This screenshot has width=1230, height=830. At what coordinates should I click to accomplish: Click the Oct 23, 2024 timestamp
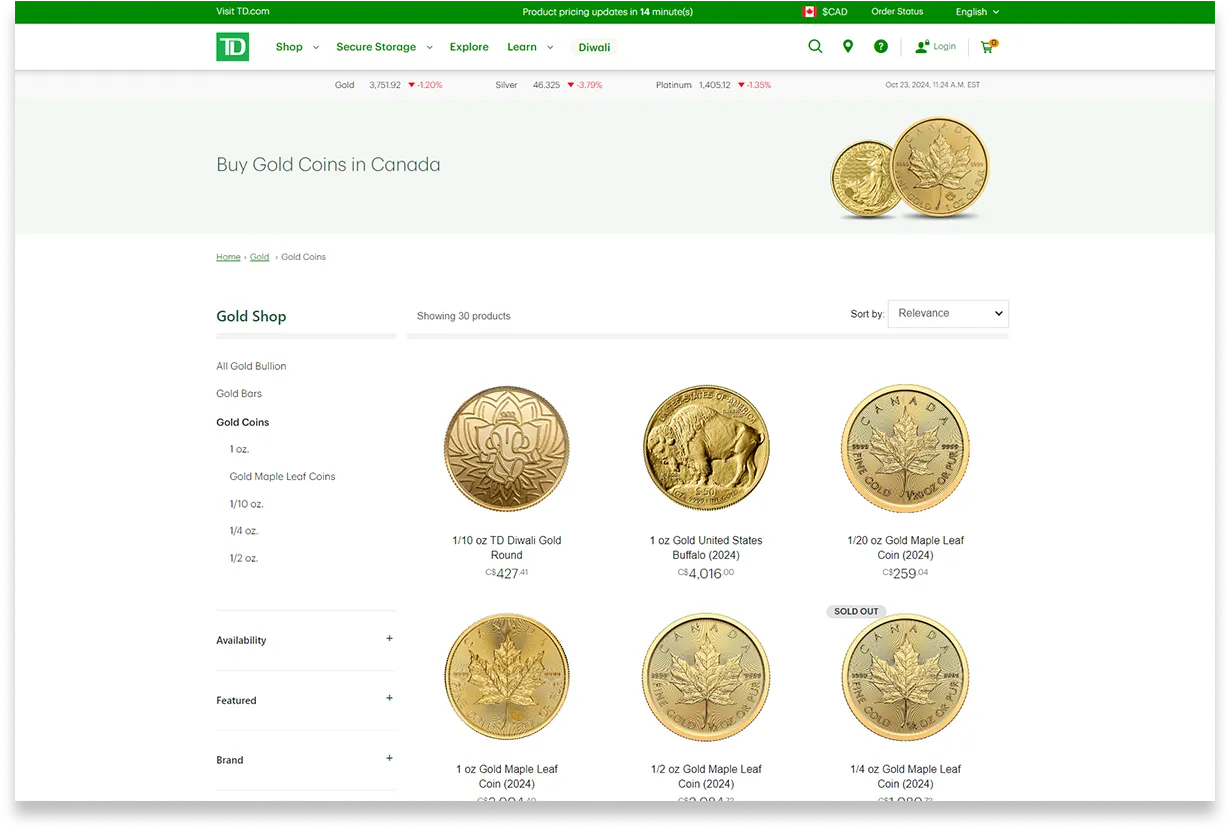click(x=933, y=85)
